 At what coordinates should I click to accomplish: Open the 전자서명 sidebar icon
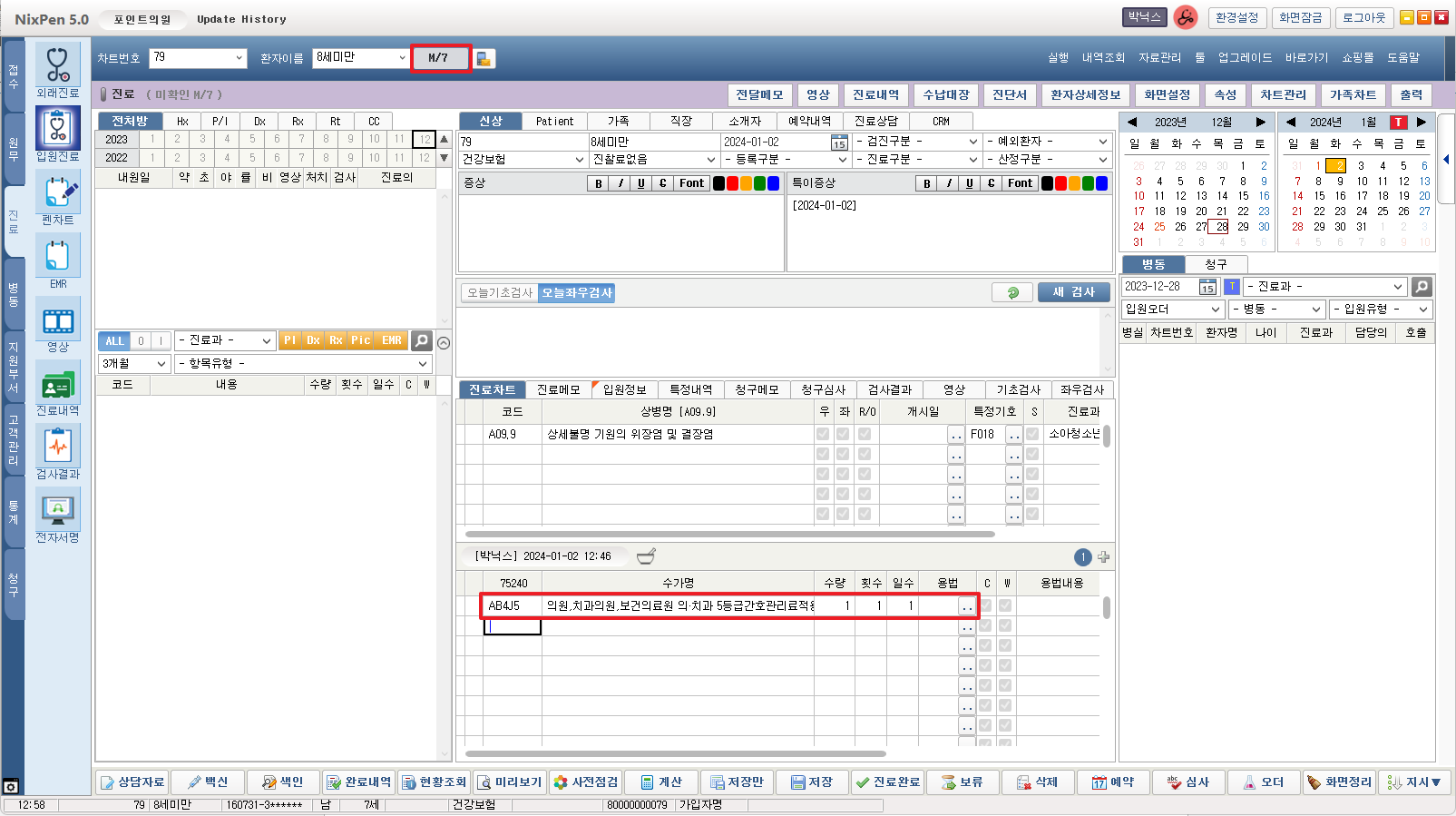[x=58, y=510]
